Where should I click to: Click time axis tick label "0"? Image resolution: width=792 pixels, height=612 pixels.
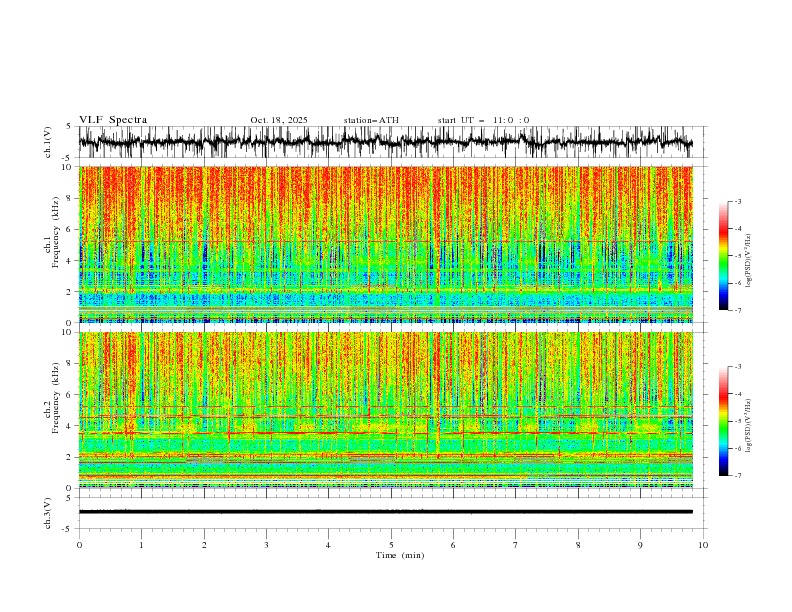coord(79,545)
